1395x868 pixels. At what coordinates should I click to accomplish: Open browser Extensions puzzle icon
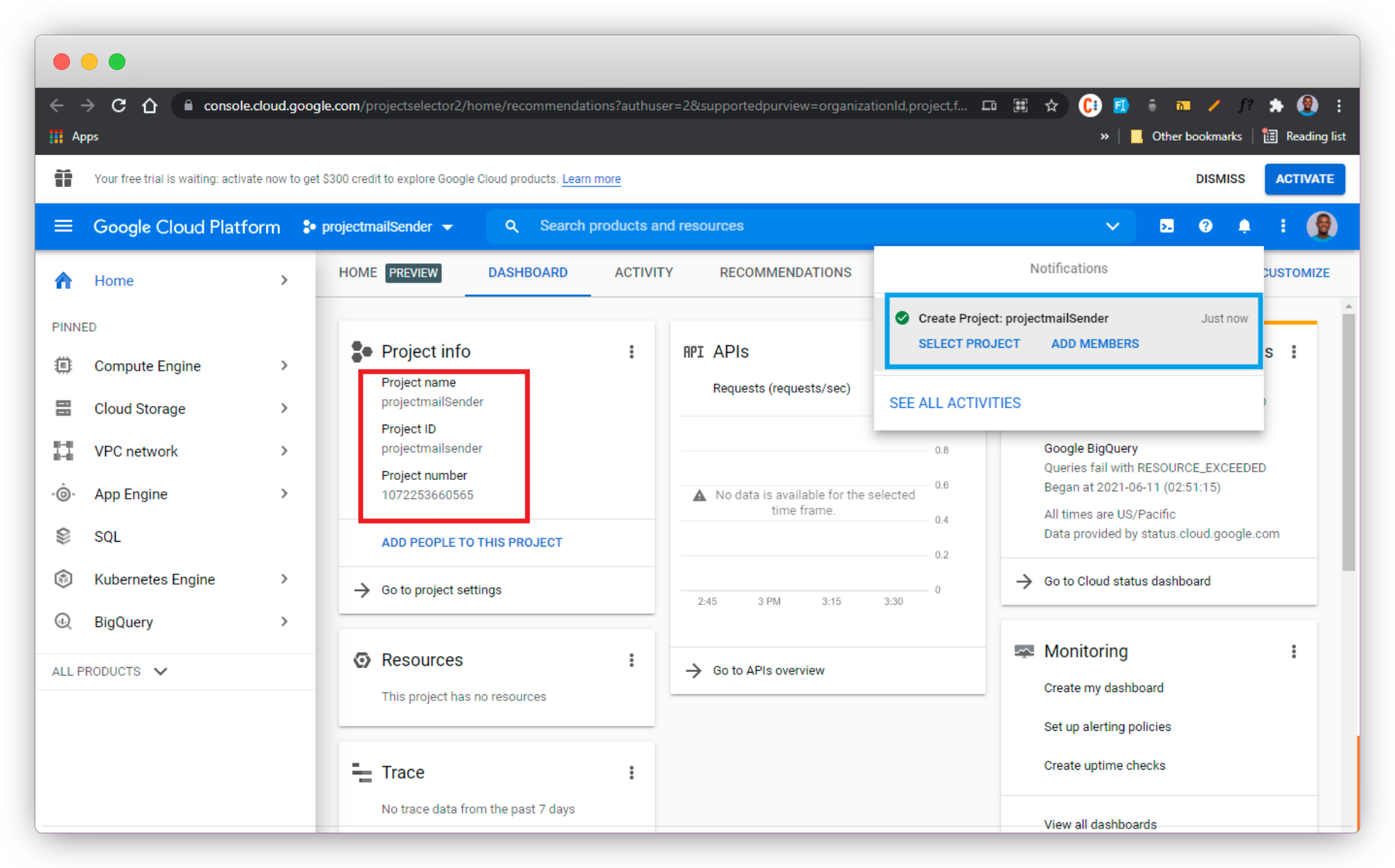tap(1276, 105)
